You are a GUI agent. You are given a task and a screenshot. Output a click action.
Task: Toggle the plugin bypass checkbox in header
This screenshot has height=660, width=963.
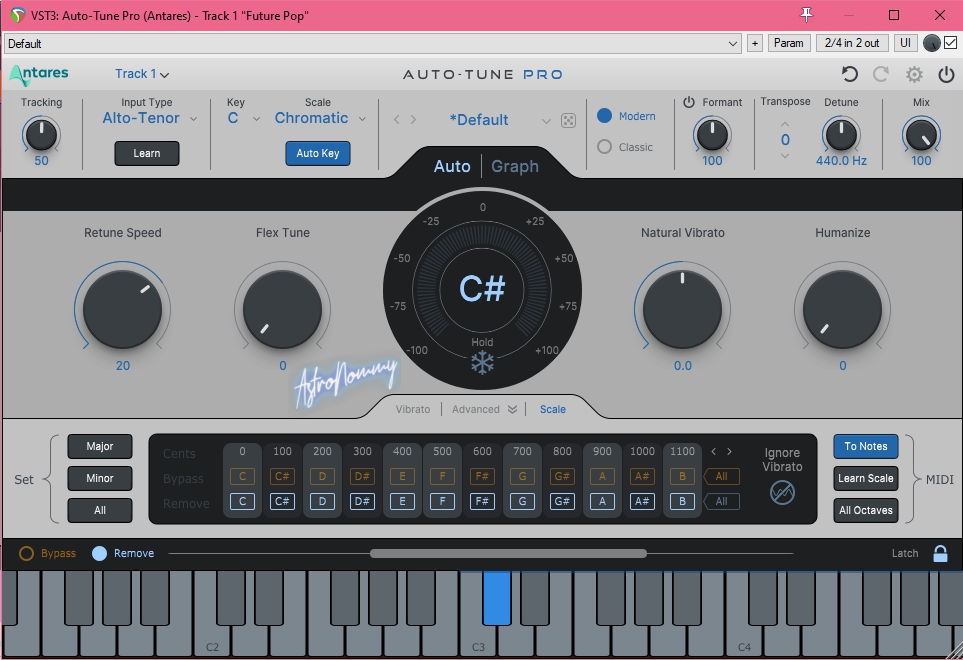point(950,43)
